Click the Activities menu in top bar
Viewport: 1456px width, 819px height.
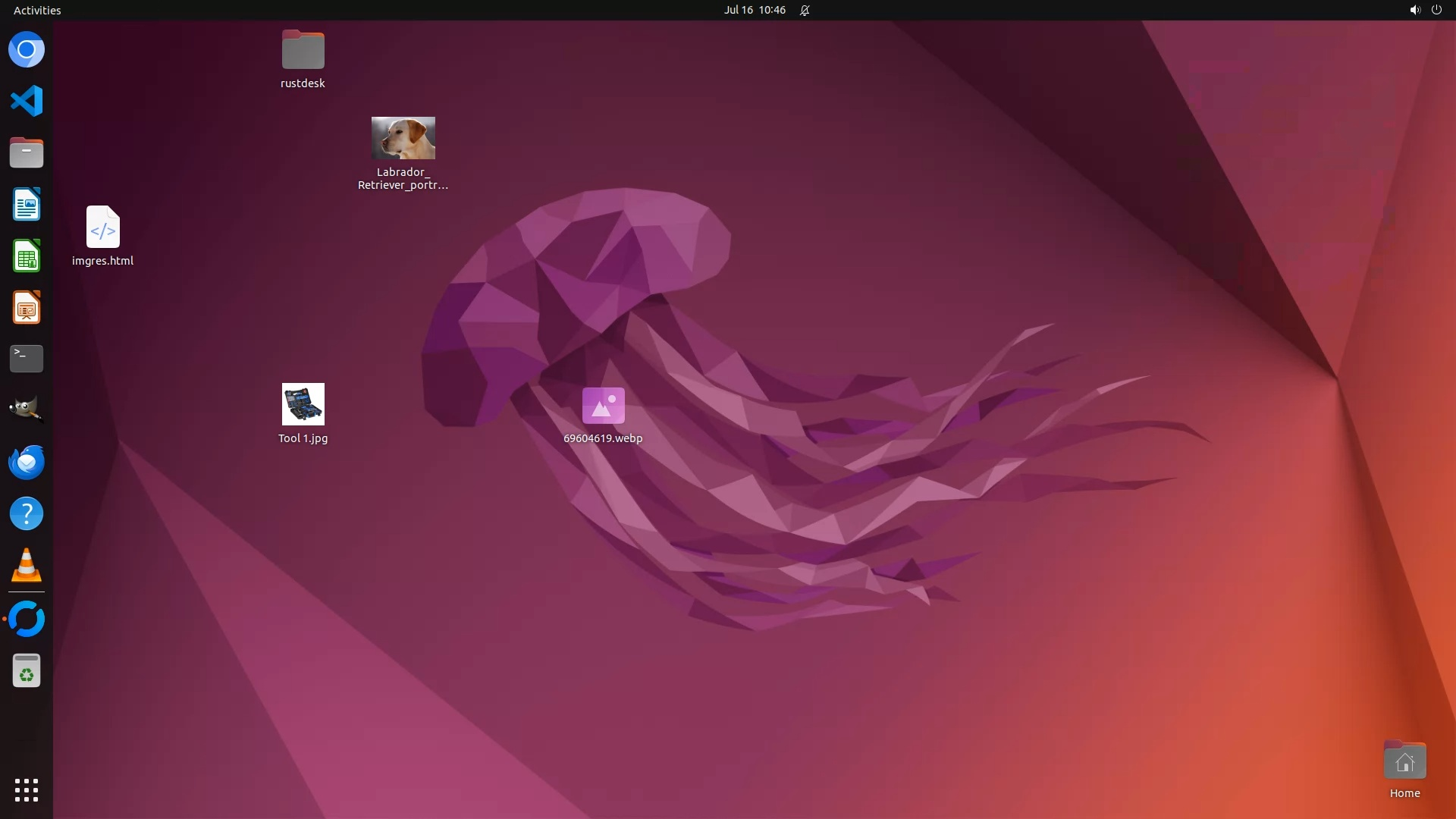37,10
